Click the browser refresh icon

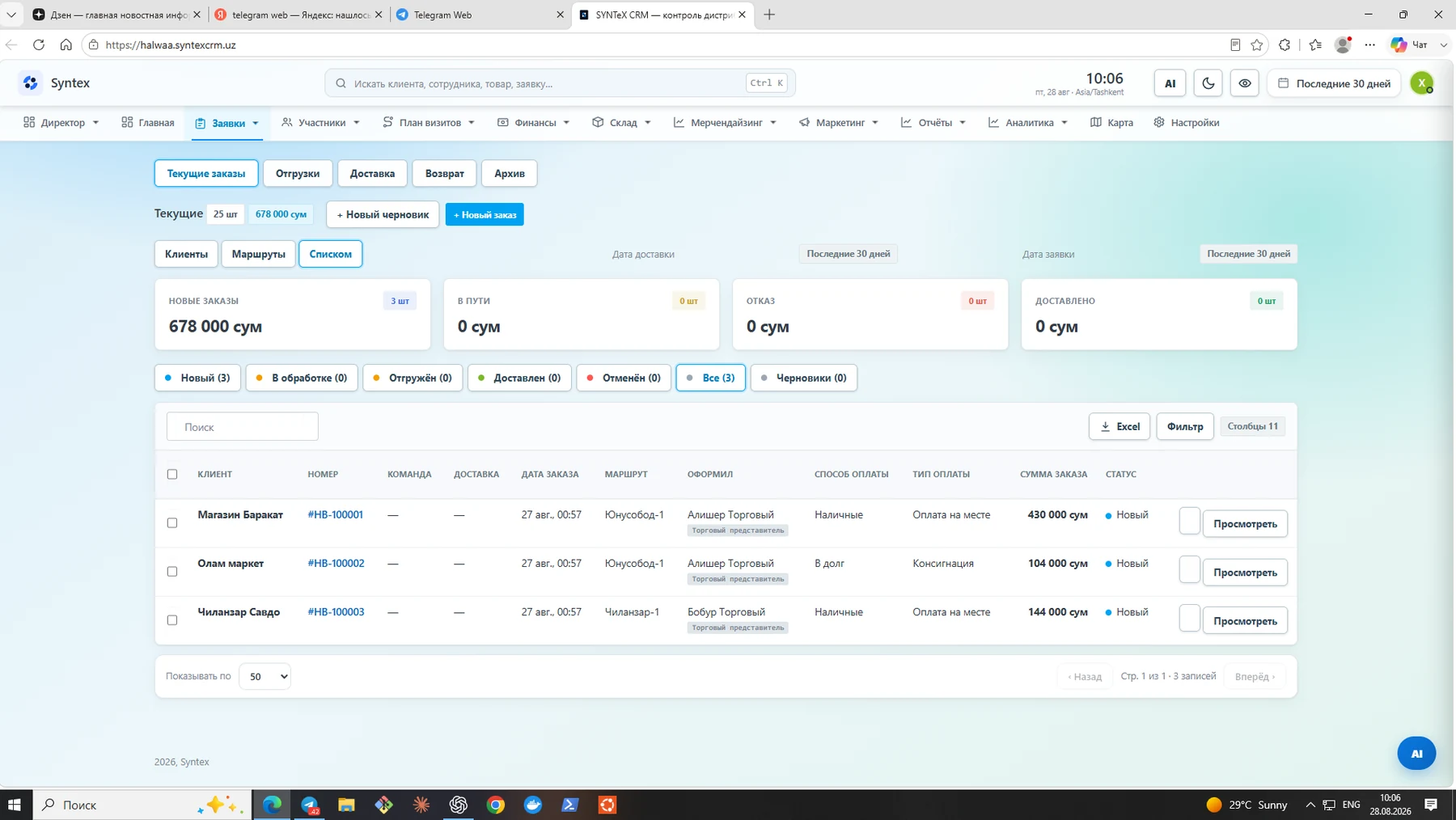pyautogui.click(x=39, y=44)
